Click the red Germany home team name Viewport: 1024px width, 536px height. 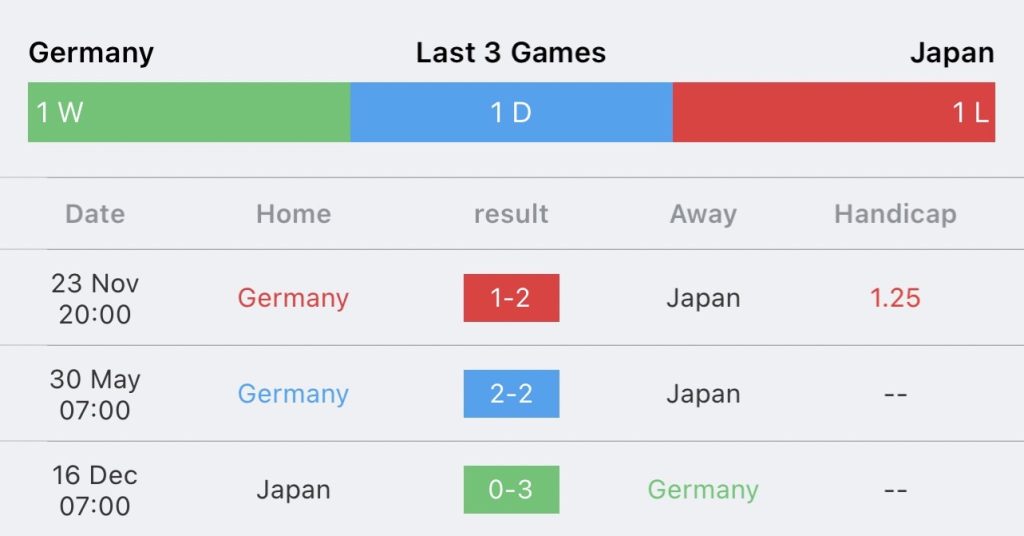pos(293,298)
